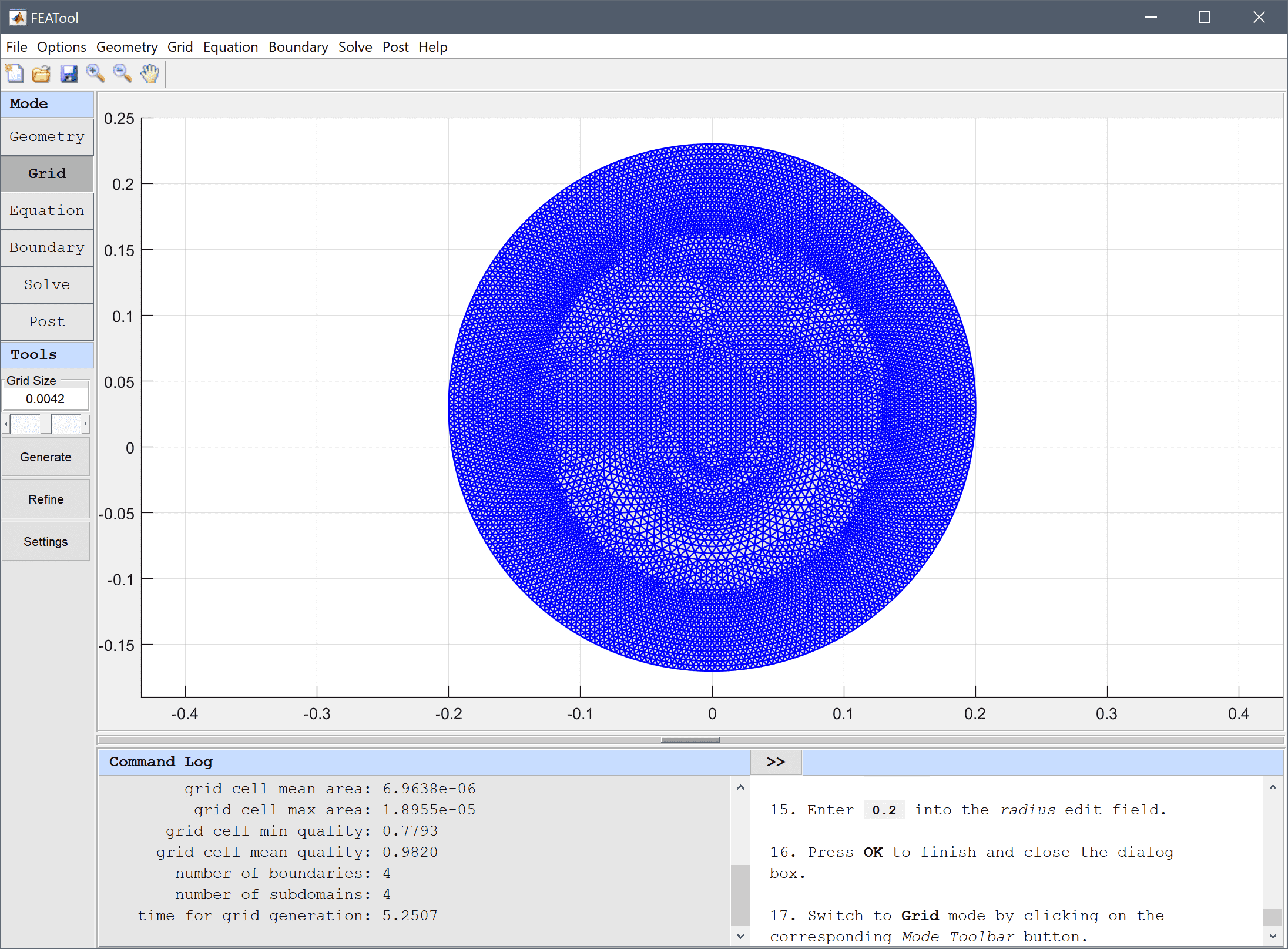This screenshot has width=1288, height=949.
Task: Click the FEATool title bar logo
Action: 18,18
